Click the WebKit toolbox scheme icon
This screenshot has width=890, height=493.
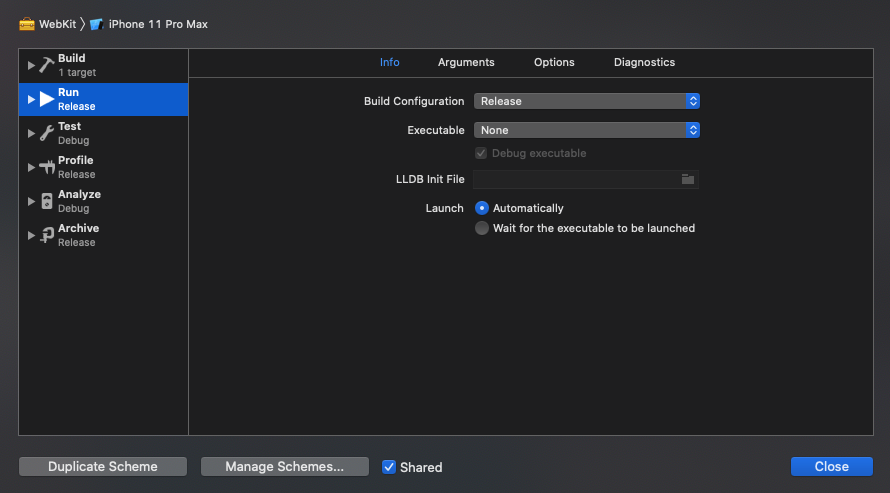[x=27, y=24]
